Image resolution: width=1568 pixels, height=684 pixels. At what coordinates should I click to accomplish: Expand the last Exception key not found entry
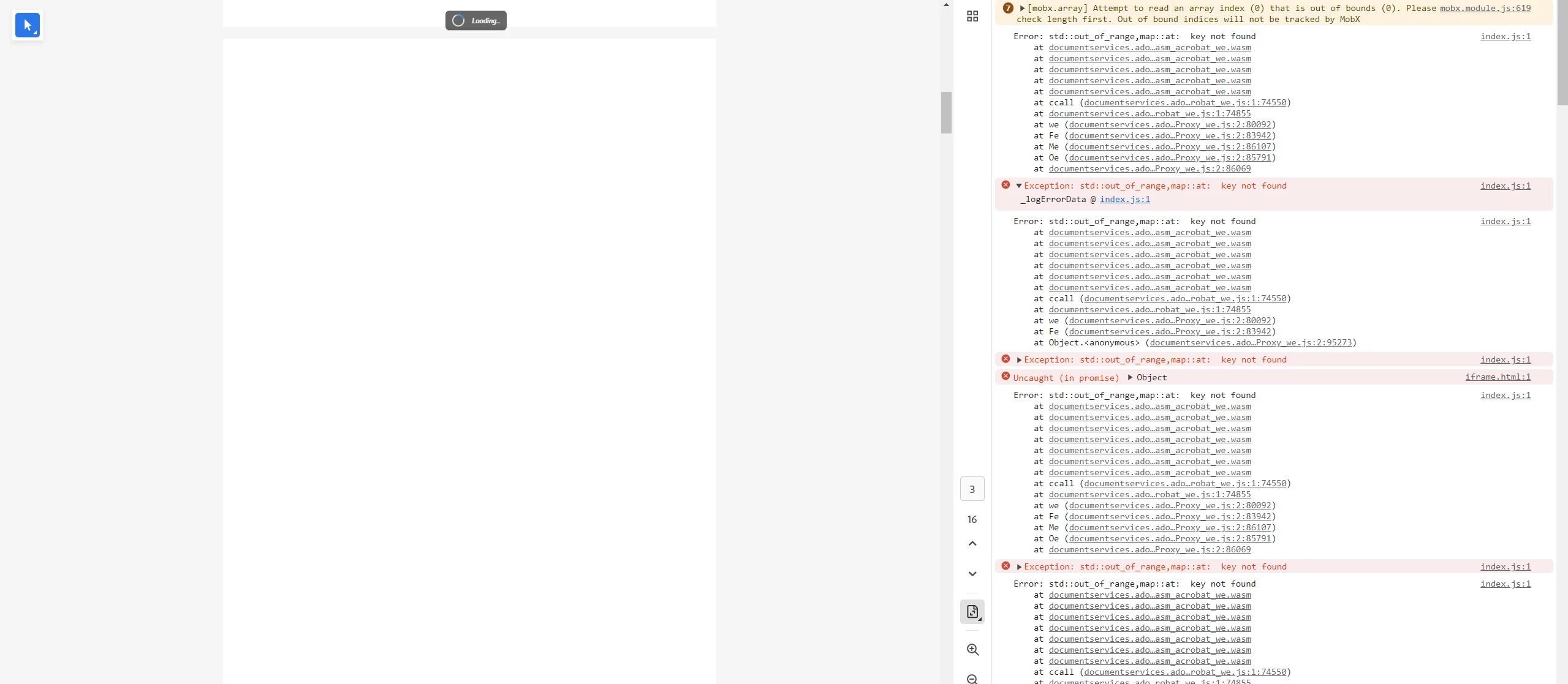[1019, 567]
